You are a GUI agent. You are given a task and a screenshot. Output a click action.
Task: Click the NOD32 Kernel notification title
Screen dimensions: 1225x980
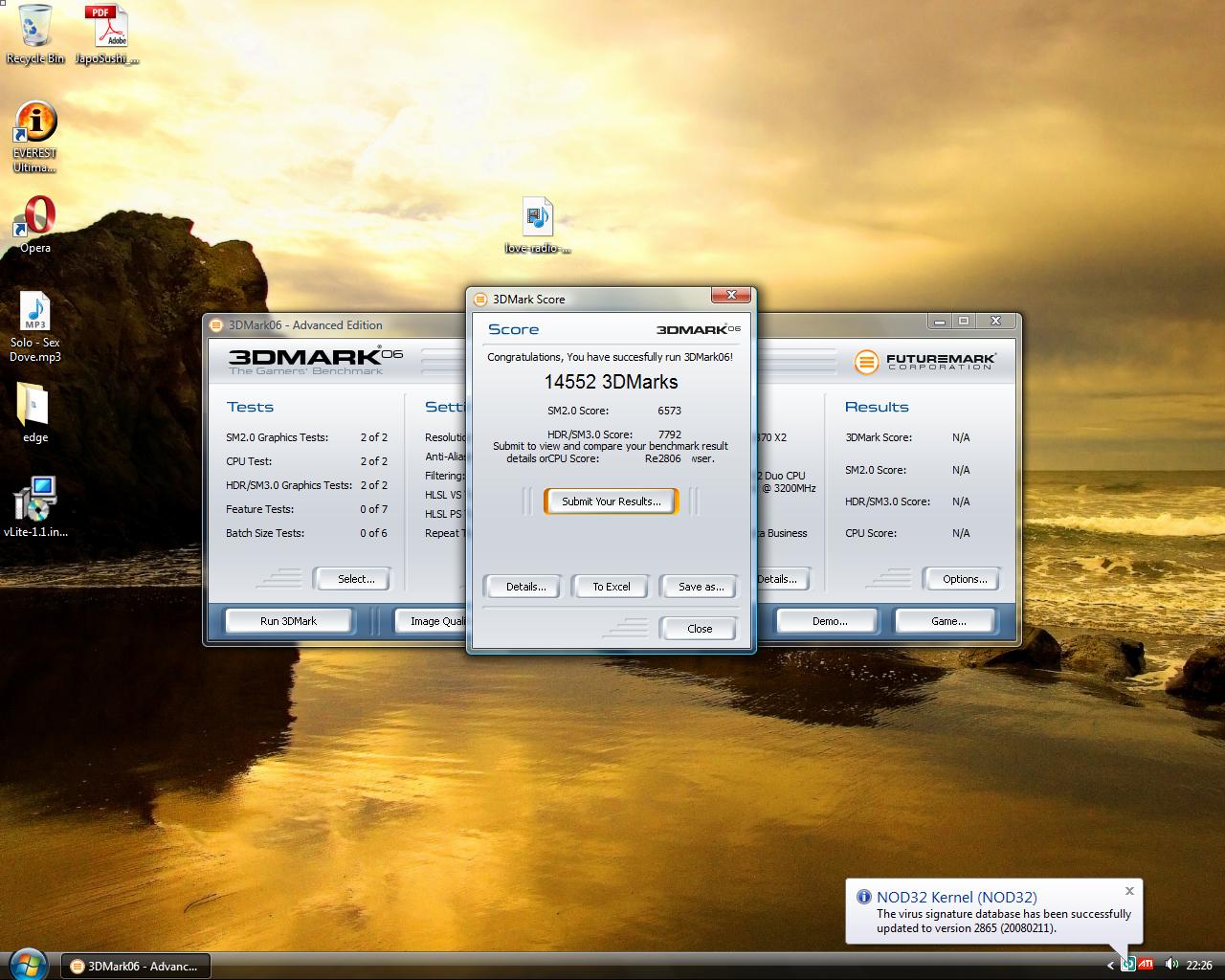point(956,897)
